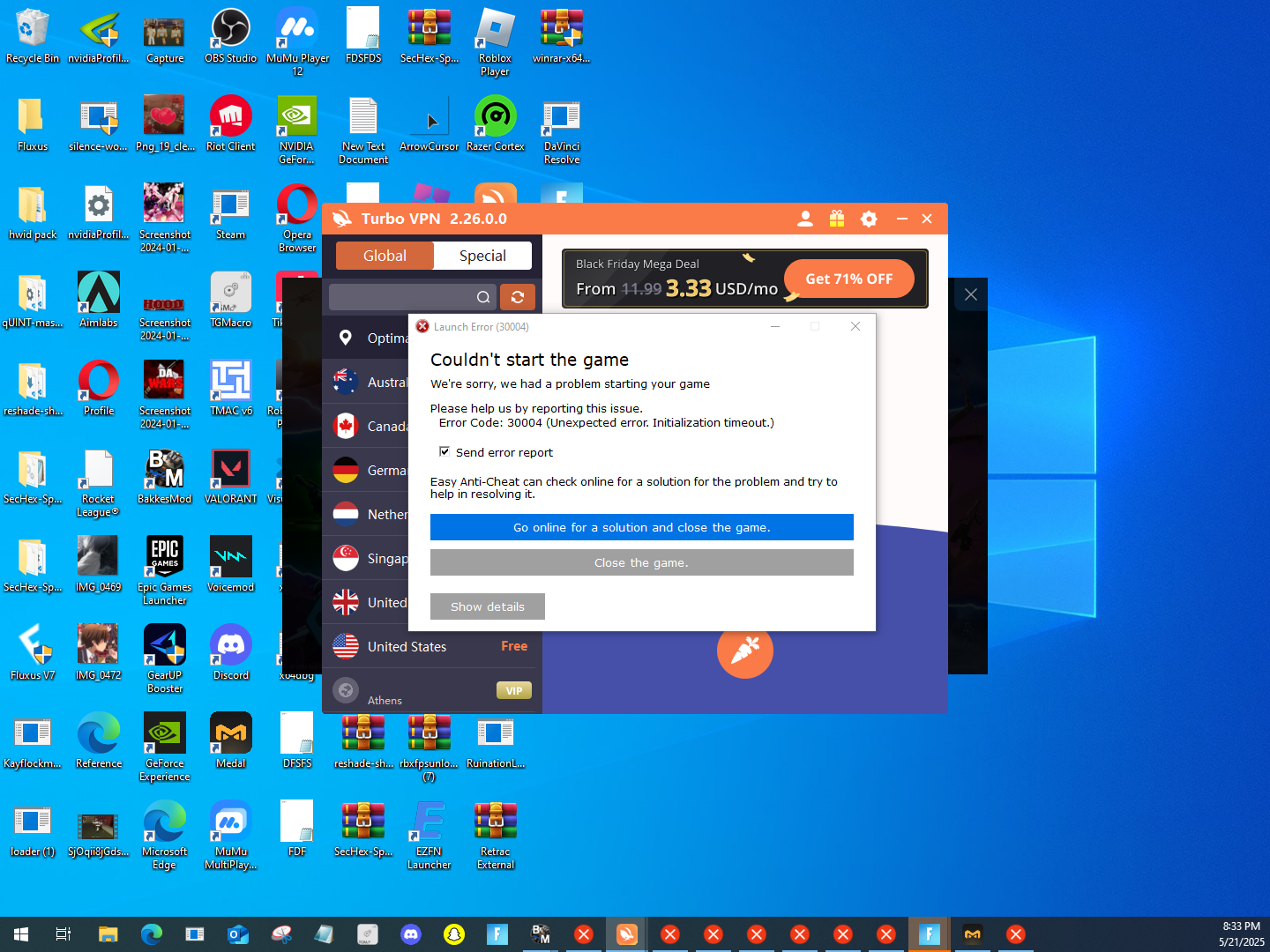Open Aimlabs desktop shortcut
The height and width of the screenshot is (952, 1270).
click(99, 301)
